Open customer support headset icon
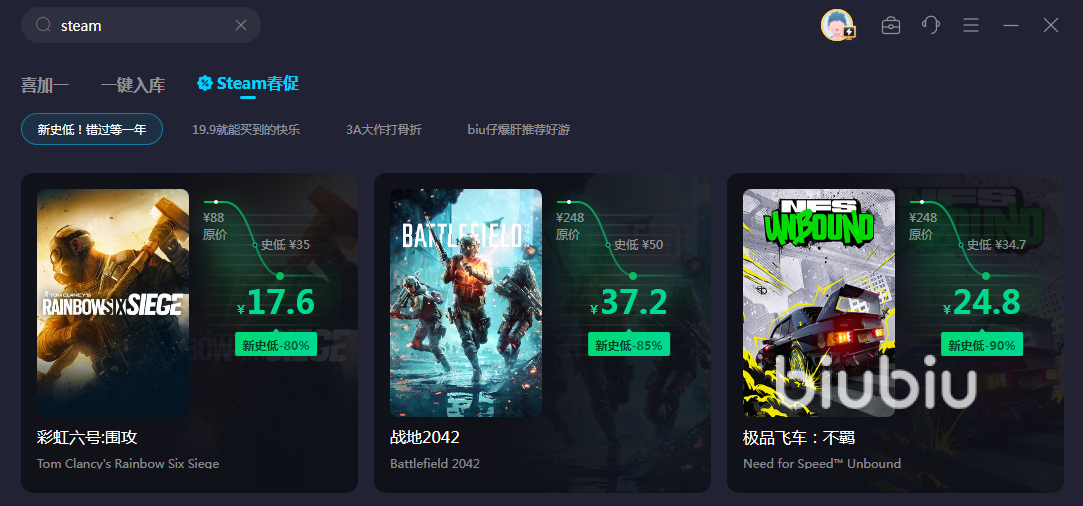The width and height of the screenshot is (1083, 506). tap(931, 26)
